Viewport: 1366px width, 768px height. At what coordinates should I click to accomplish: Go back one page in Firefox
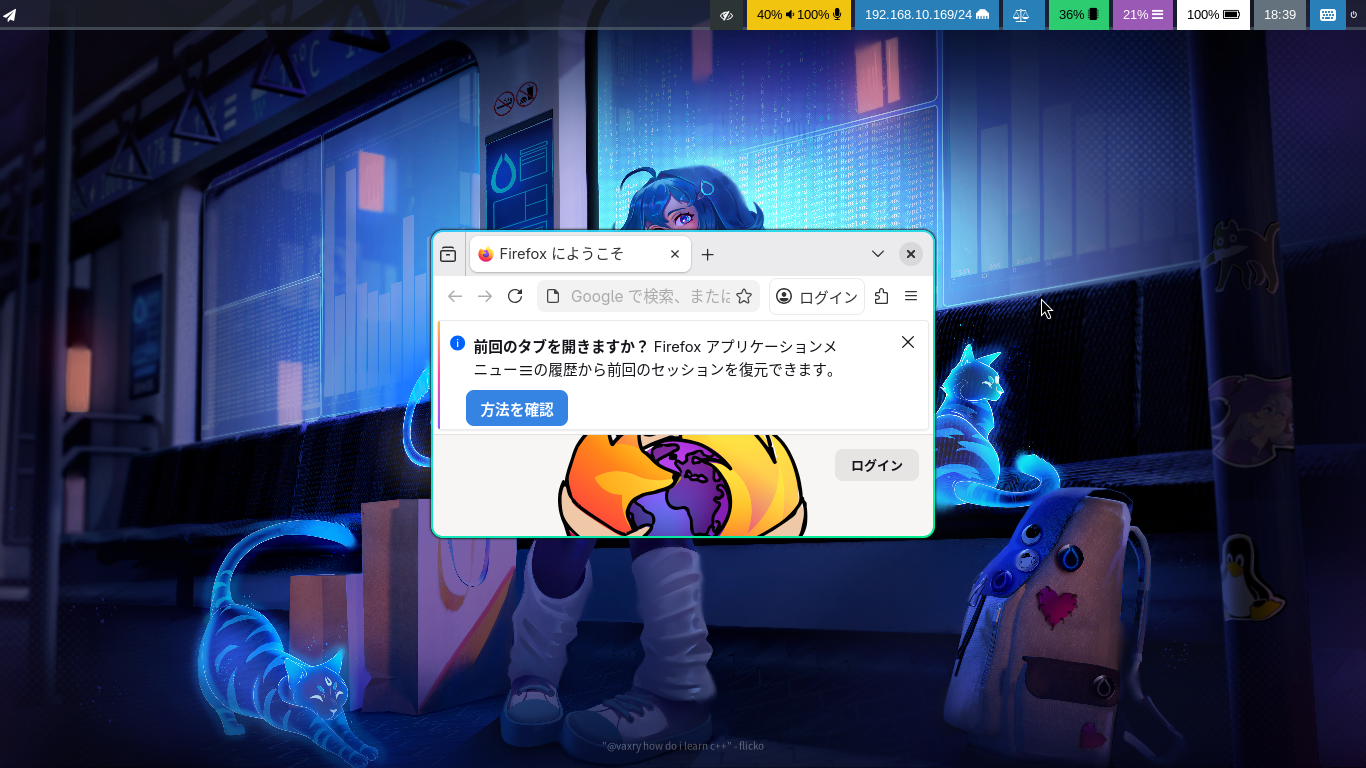[455, 296]
